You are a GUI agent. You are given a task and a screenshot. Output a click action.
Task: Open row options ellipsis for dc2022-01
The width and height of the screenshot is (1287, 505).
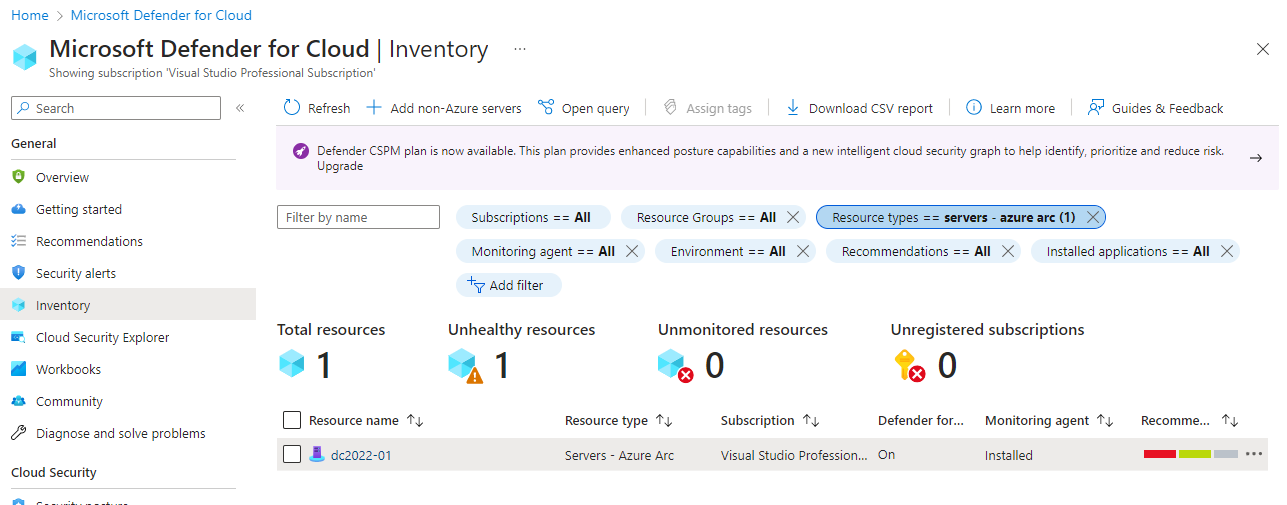(1254, 454)
